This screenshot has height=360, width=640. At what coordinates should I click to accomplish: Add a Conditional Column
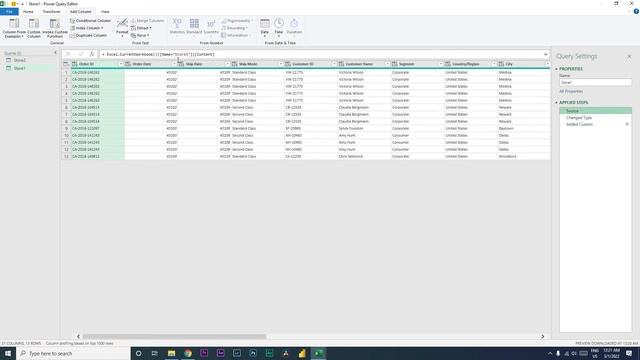[90, 20]
